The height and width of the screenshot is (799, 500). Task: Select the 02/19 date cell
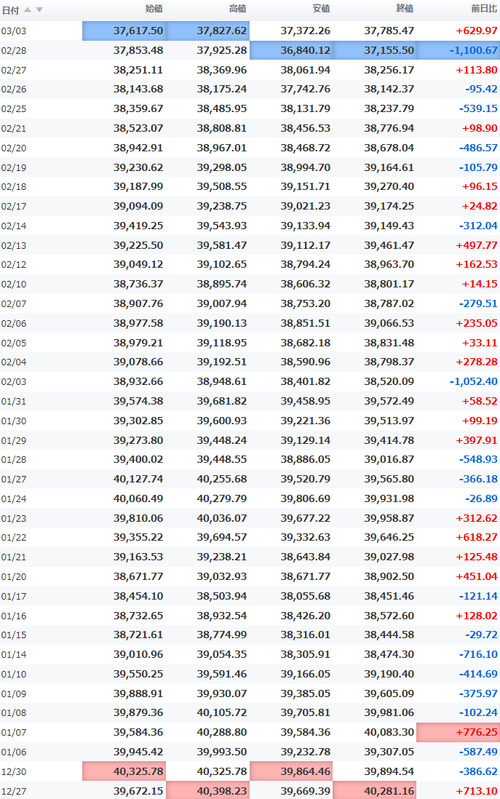(14, 168)
